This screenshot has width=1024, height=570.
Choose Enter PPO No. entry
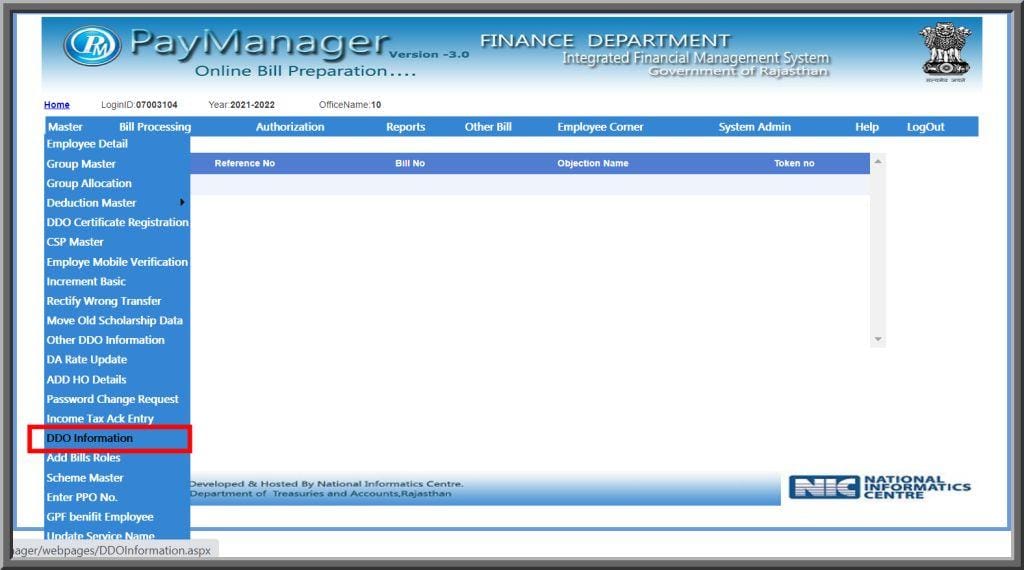tap(82, 498)
